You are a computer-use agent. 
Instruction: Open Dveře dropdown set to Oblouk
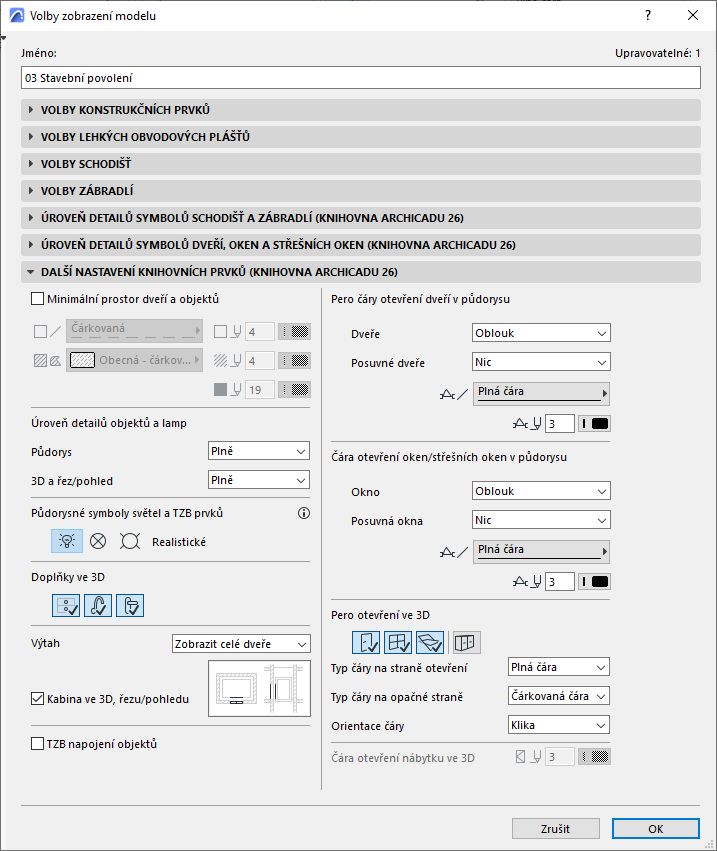(x=541, y=333)
